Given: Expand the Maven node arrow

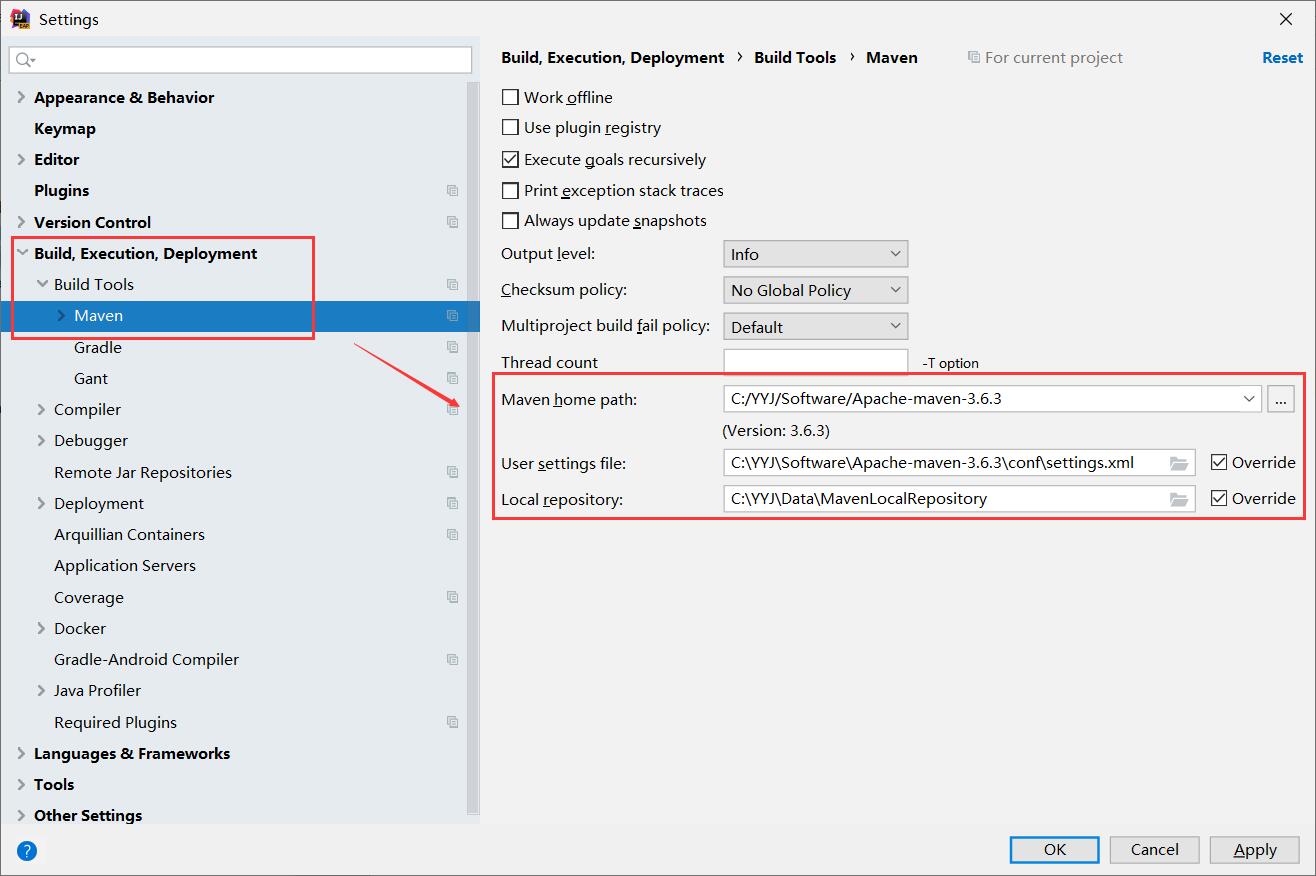Looking at the screenshot, I should (61, 315).
